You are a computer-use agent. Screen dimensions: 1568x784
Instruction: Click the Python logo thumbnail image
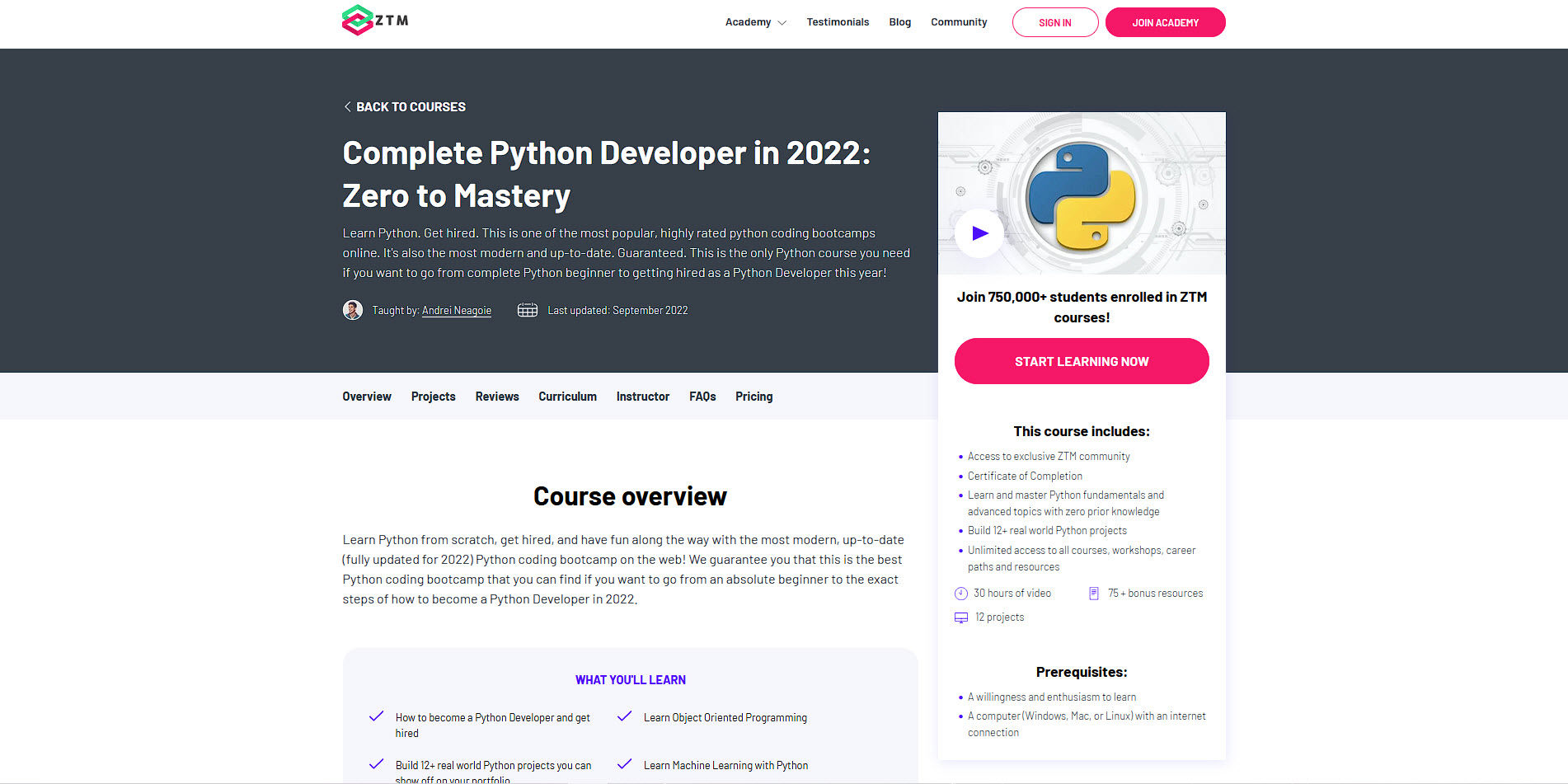(x=1081, y=194)
